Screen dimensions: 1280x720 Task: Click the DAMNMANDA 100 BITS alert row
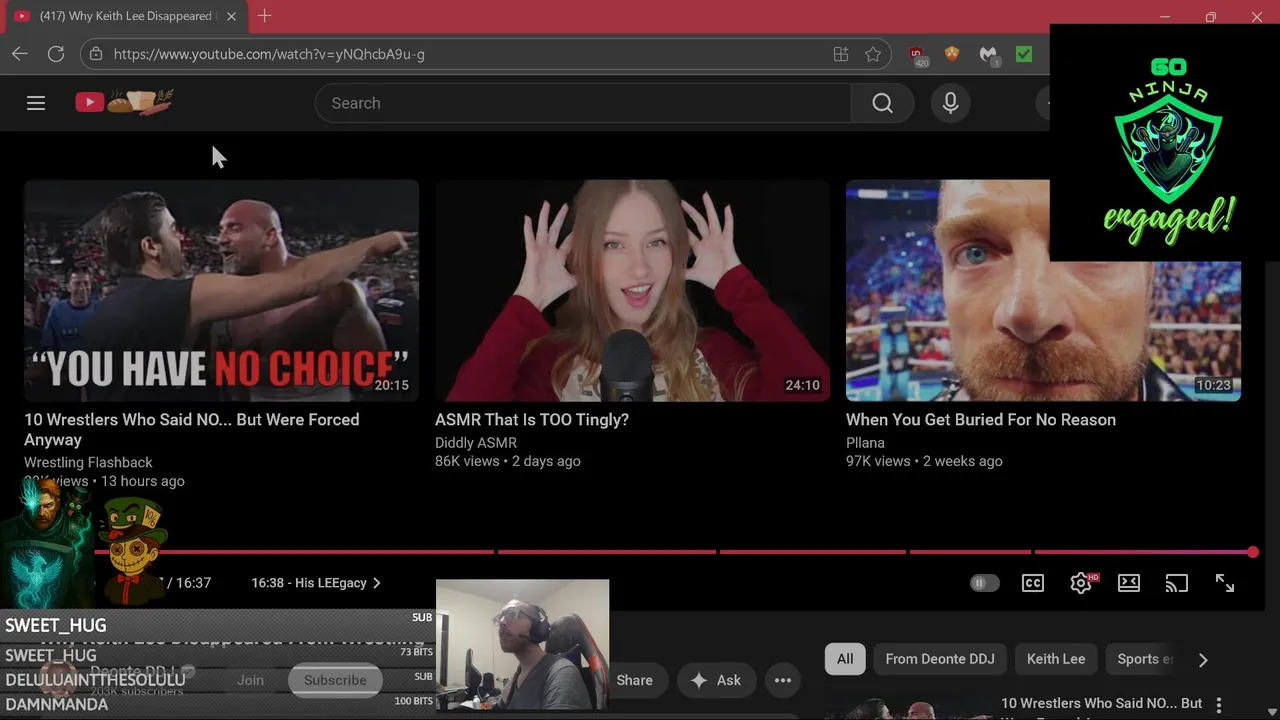tap(218, 704)
